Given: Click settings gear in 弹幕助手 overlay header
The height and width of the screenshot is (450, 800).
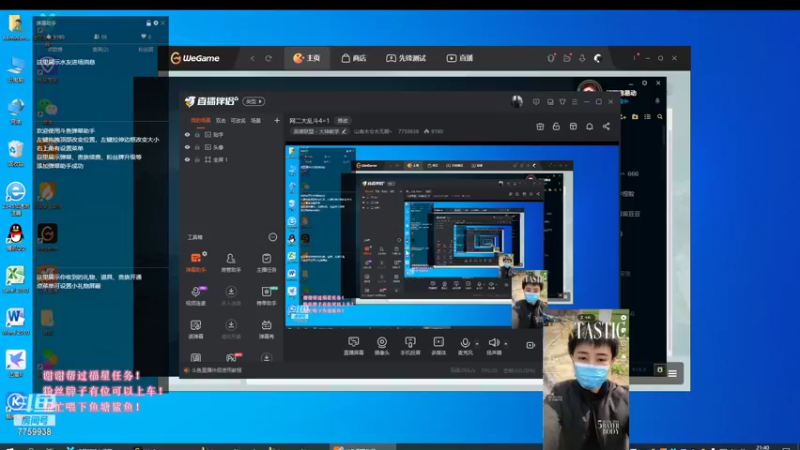Looking at the screenshot, I should [x=156, y=23].
